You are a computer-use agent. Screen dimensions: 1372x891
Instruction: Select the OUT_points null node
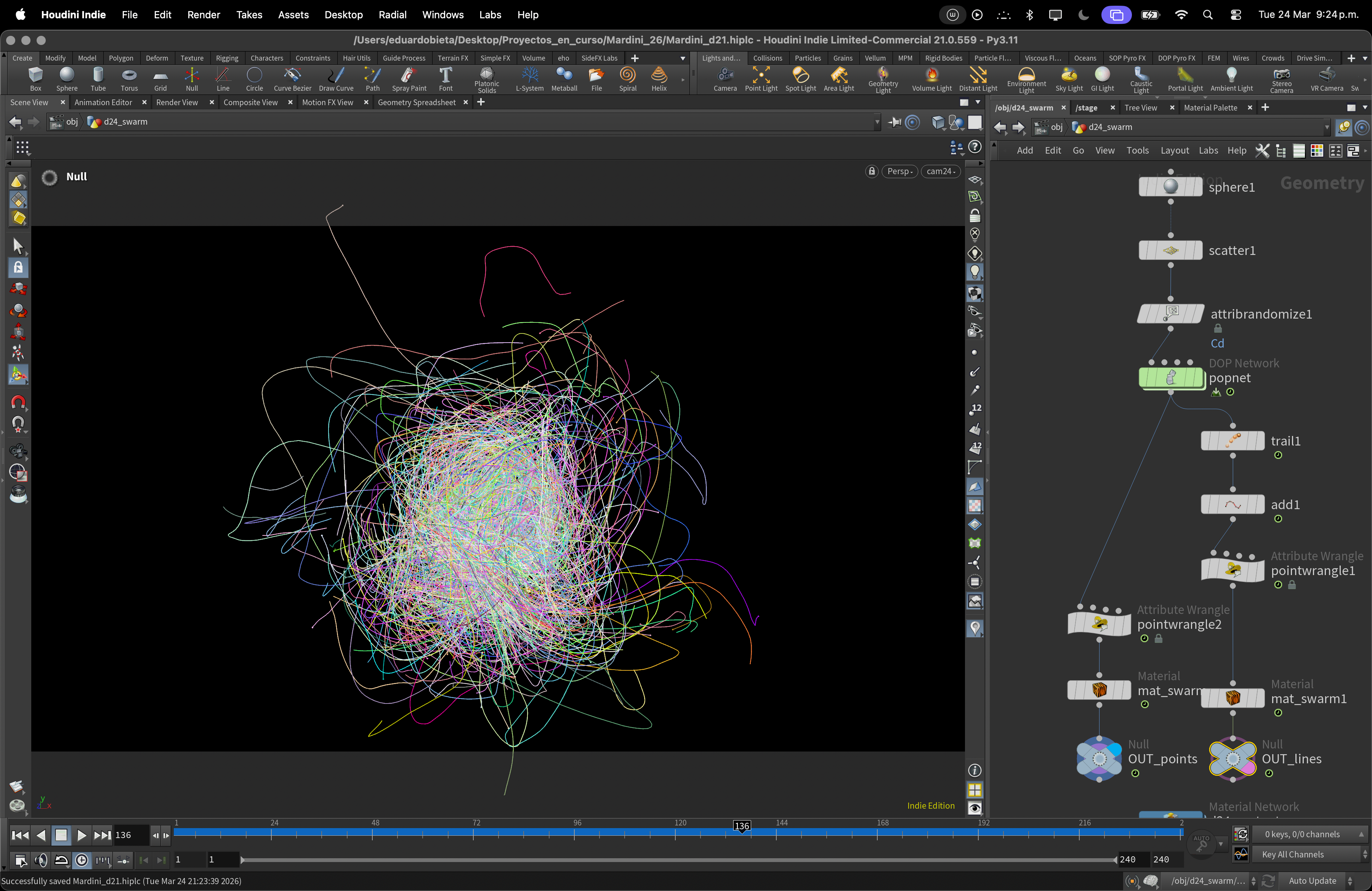pyautogui.click(x=1099, y=759)
